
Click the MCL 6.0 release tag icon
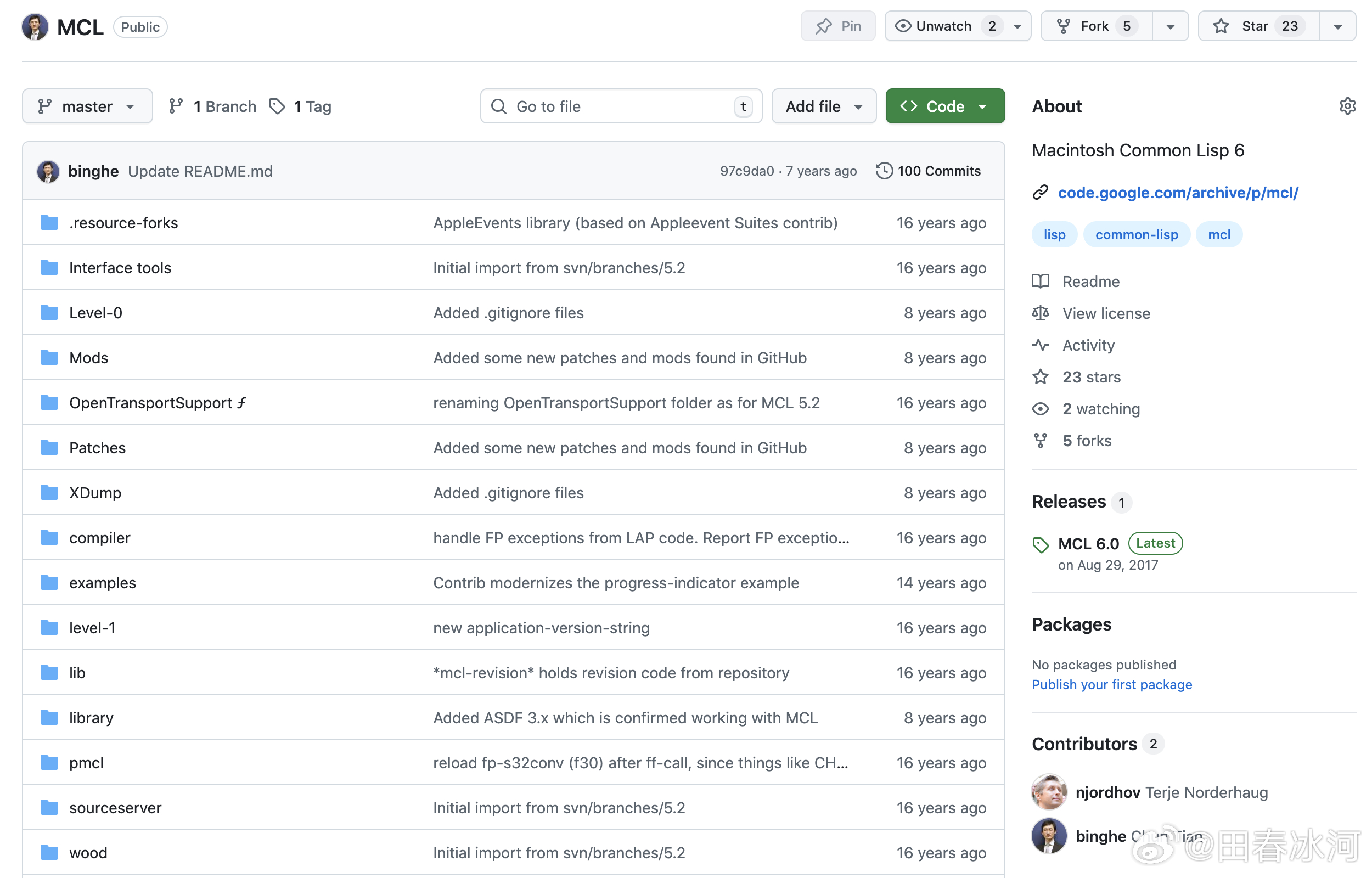pos(1041,544)
